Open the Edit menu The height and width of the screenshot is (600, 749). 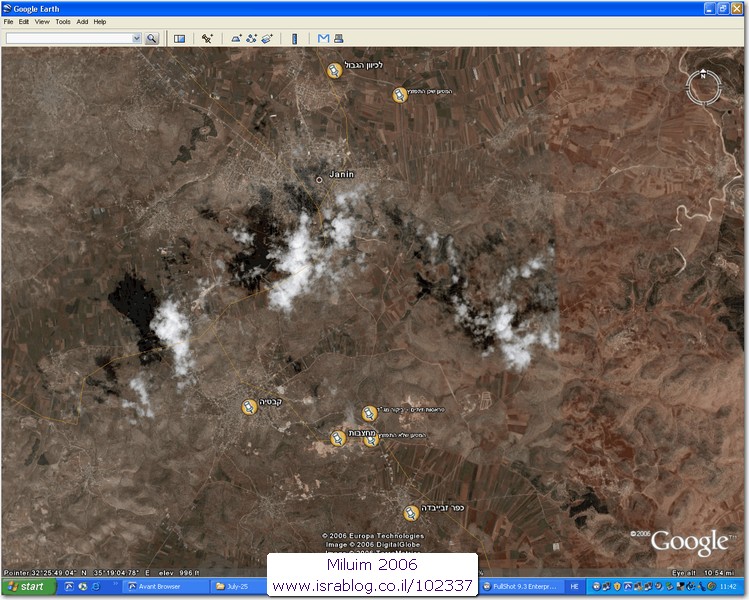(x=24, y=21)
